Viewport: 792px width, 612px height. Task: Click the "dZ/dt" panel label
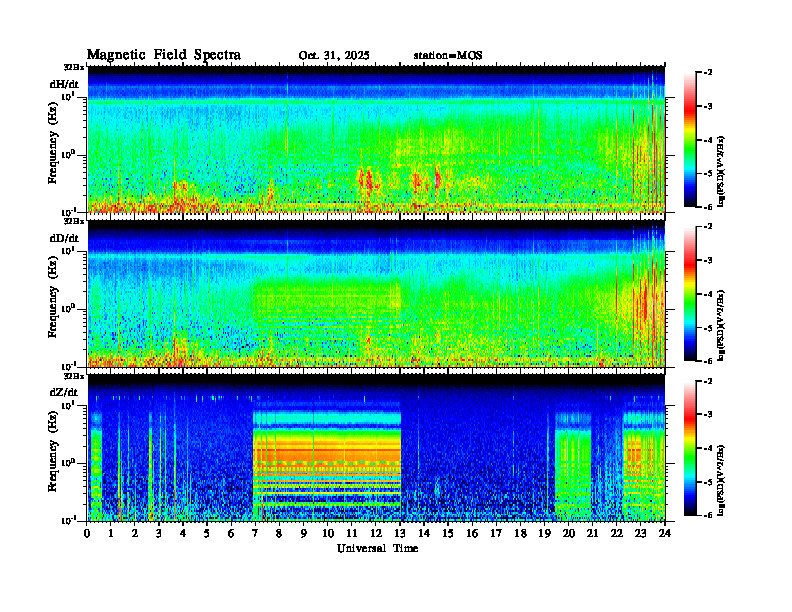pyautogui.click(x=64, y=392)
